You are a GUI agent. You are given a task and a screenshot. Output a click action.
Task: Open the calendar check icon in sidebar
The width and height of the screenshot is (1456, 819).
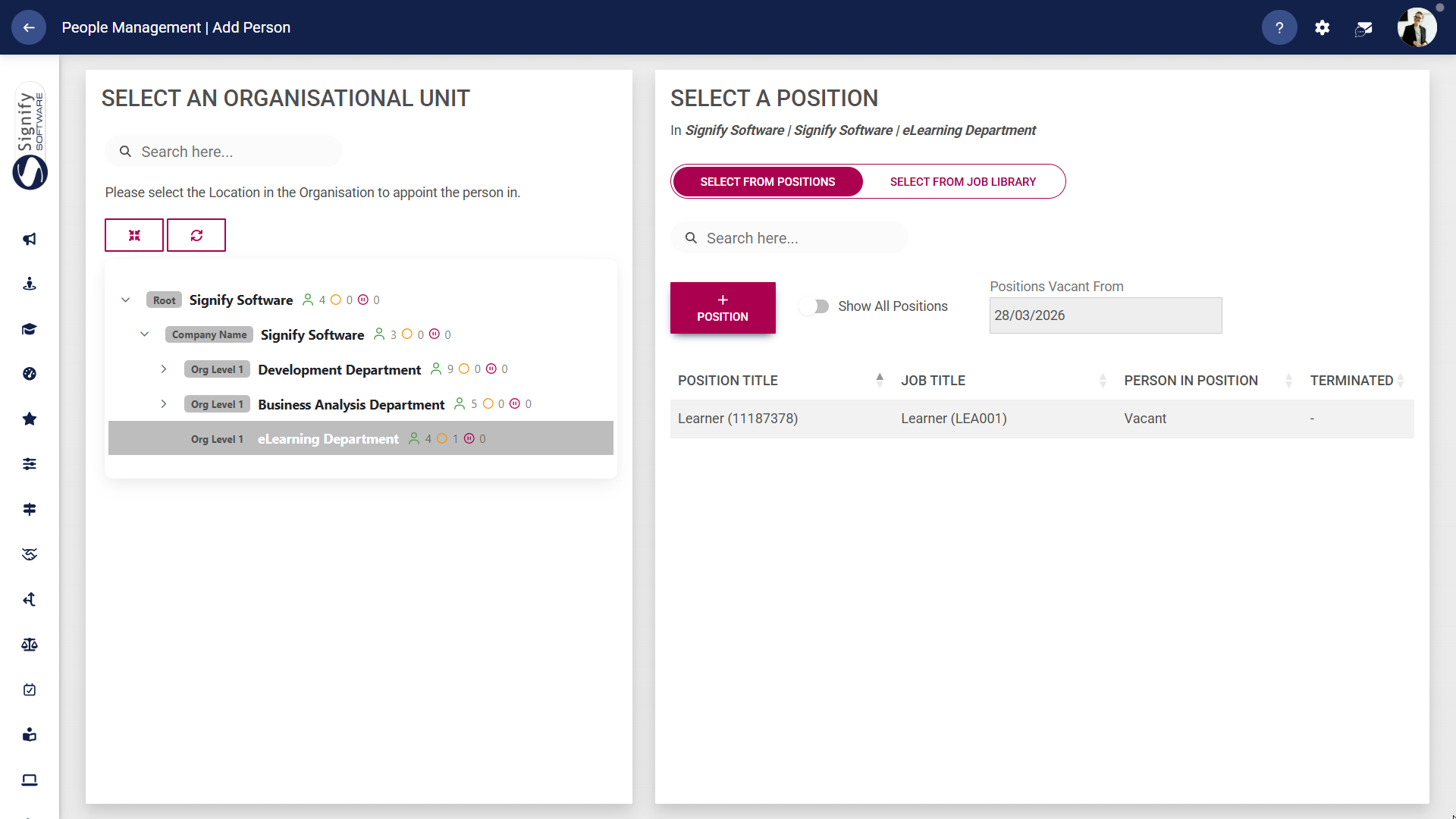(29, 689)
